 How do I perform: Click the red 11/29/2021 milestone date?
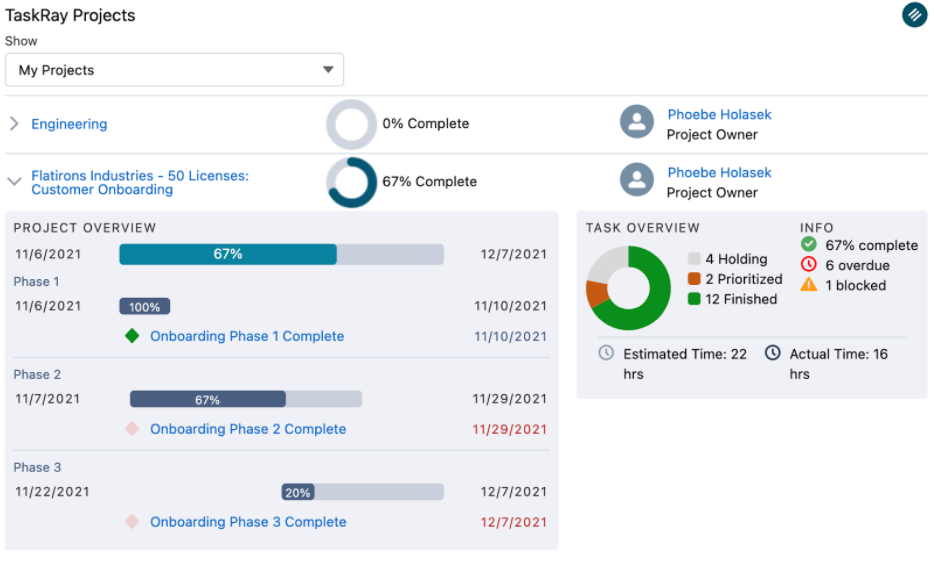click(x=509, y=430)
